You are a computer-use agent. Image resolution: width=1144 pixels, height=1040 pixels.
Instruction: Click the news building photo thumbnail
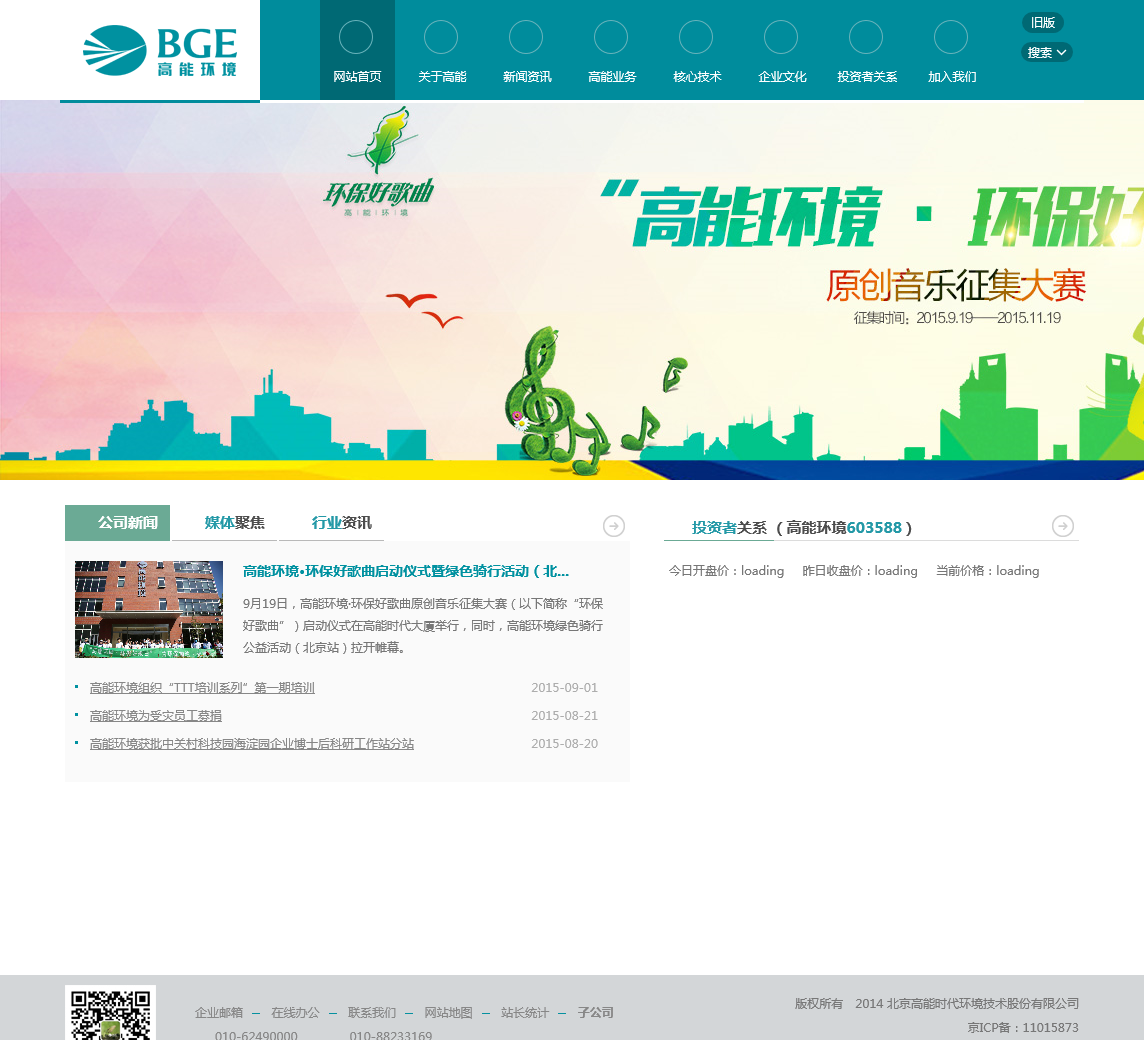(x=149, y=609)
